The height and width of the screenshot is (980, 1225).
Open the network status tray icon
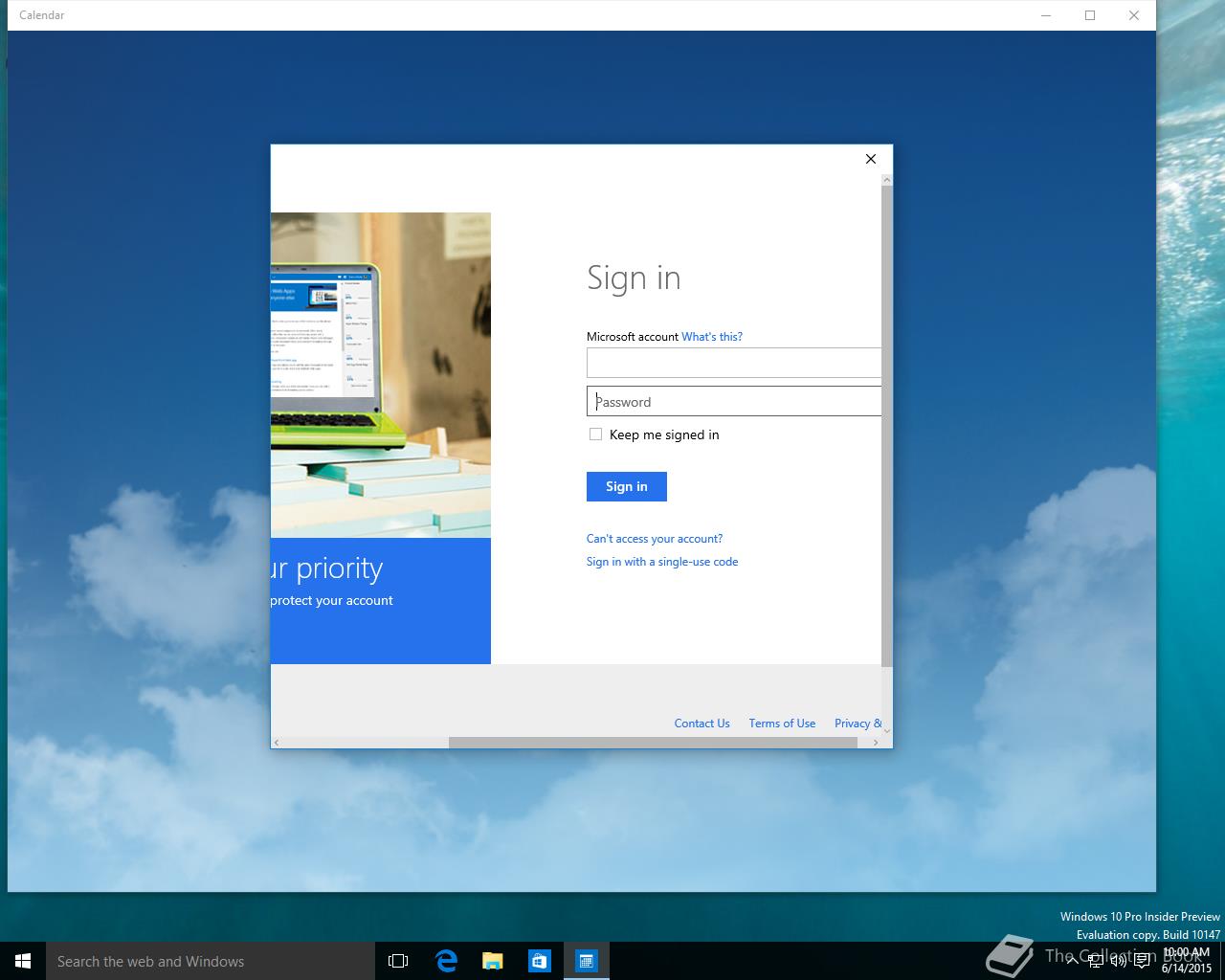click(1096, 961)
